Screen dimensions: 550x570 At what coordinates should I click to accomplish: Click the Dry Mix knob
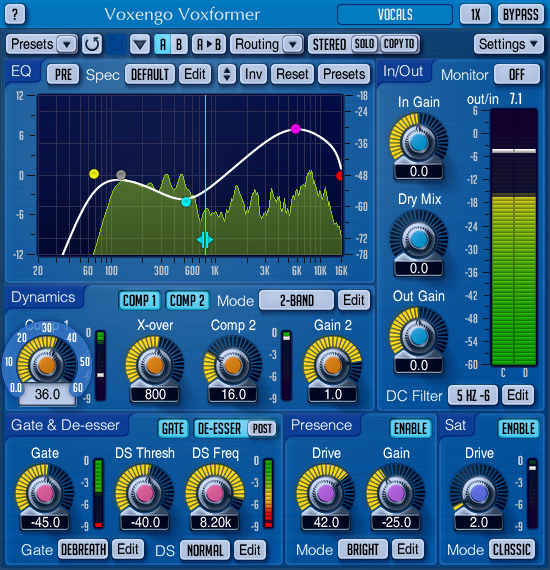click(x=418, y=239)
